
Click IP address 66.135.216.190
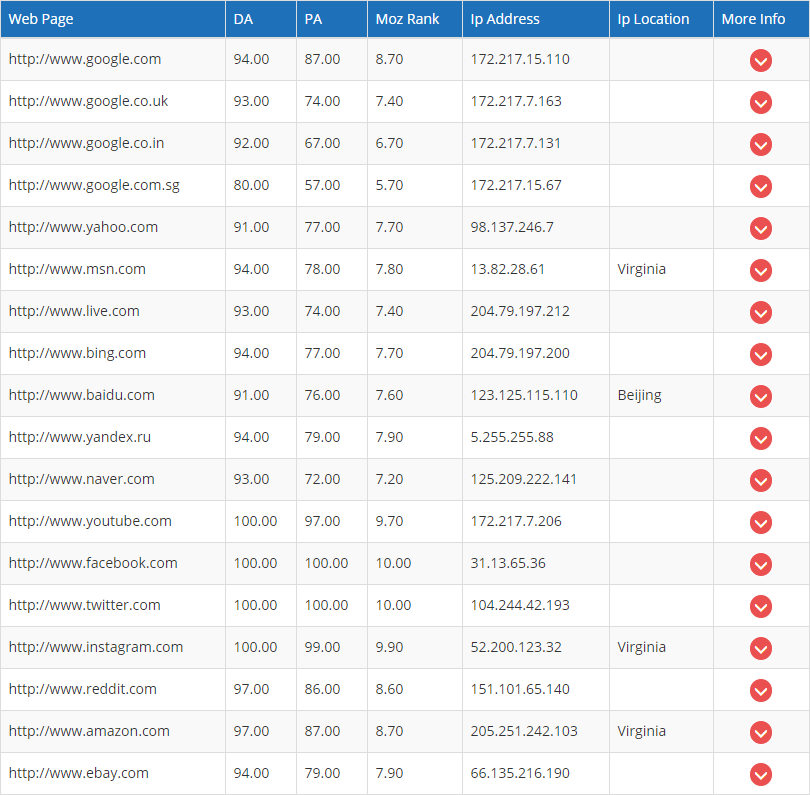[x=520, y=773]
